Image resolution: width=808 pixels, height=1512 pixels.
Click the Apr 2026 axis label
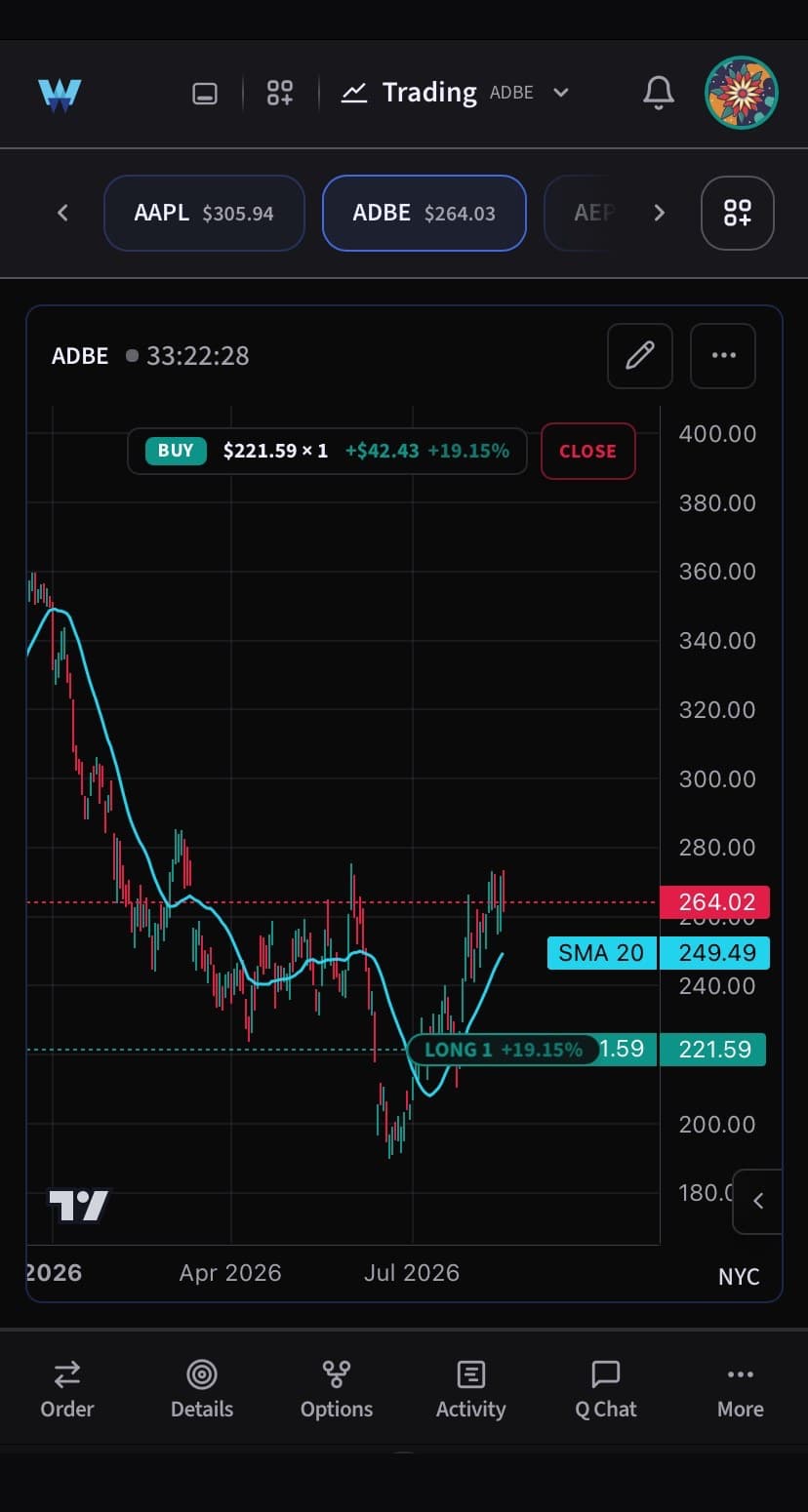[x=230, y=1273]
